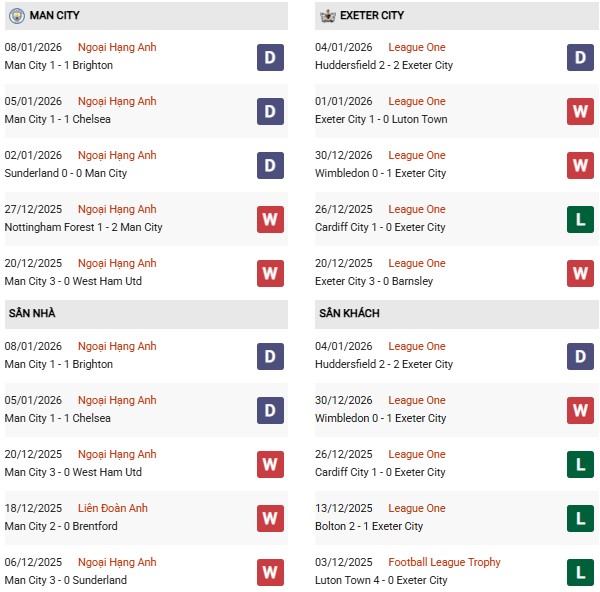Click the Exeter City club crest
600x592 pixels.
326,16
